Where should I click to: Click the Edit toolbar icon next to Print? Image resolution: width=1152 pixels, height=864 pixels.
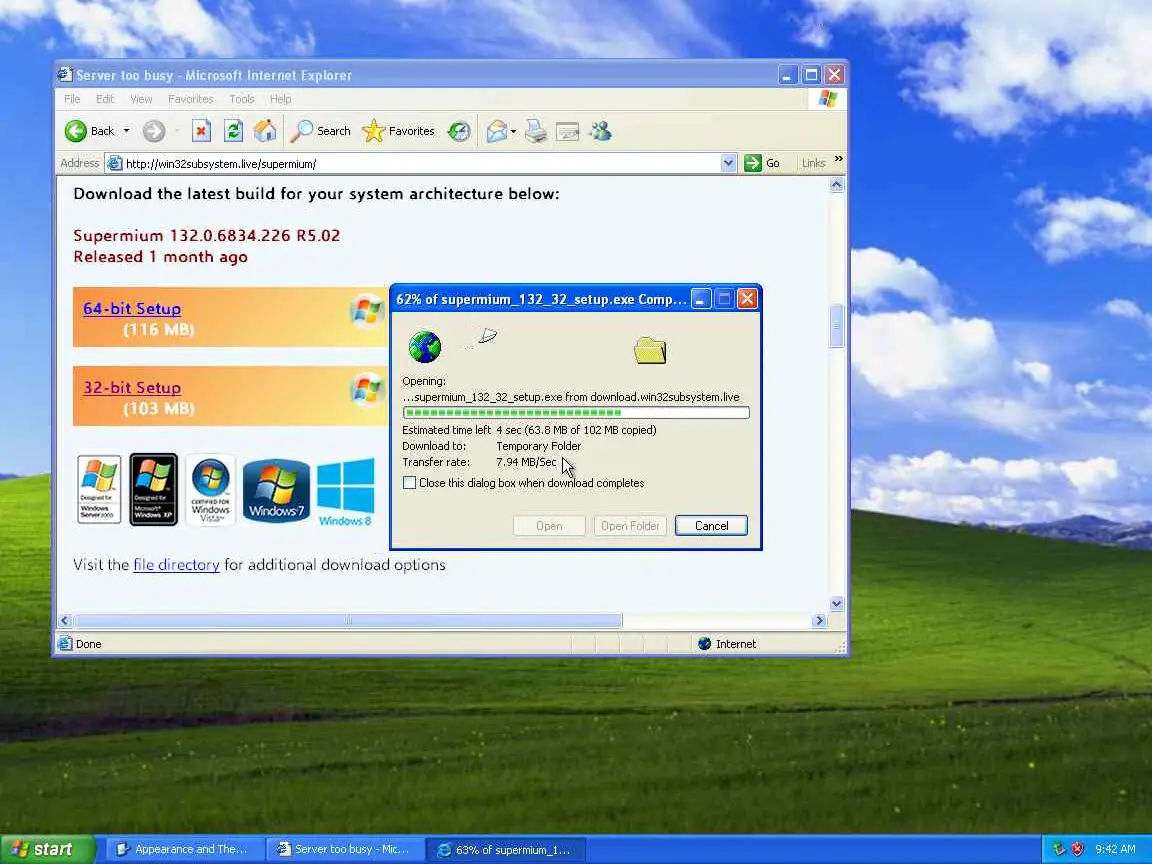pyautogui.click(x=568, y=132)
